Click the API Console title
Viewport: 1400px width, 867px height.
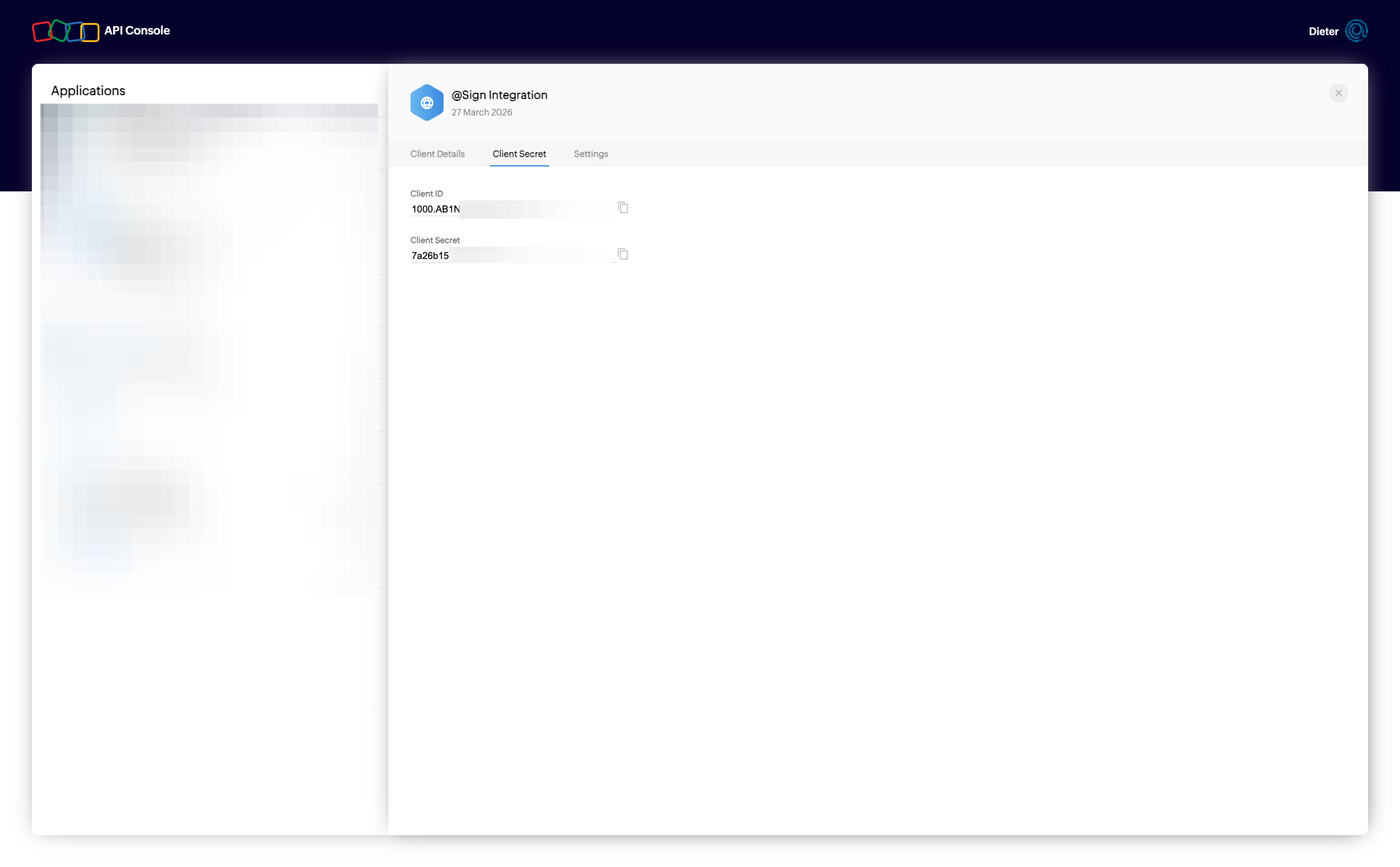(137, 31)
